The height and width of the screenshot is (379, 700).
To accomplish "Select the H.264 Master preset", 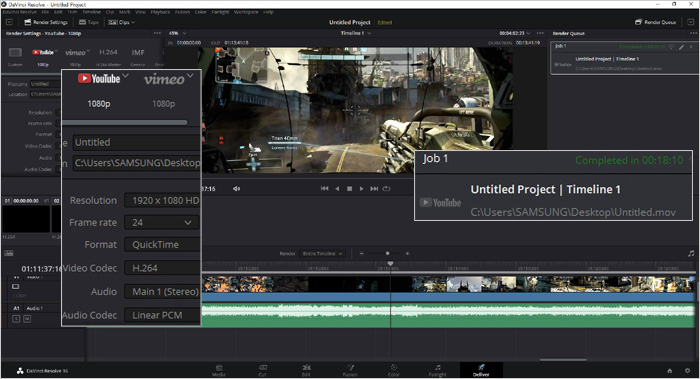I will click(108, 56).
